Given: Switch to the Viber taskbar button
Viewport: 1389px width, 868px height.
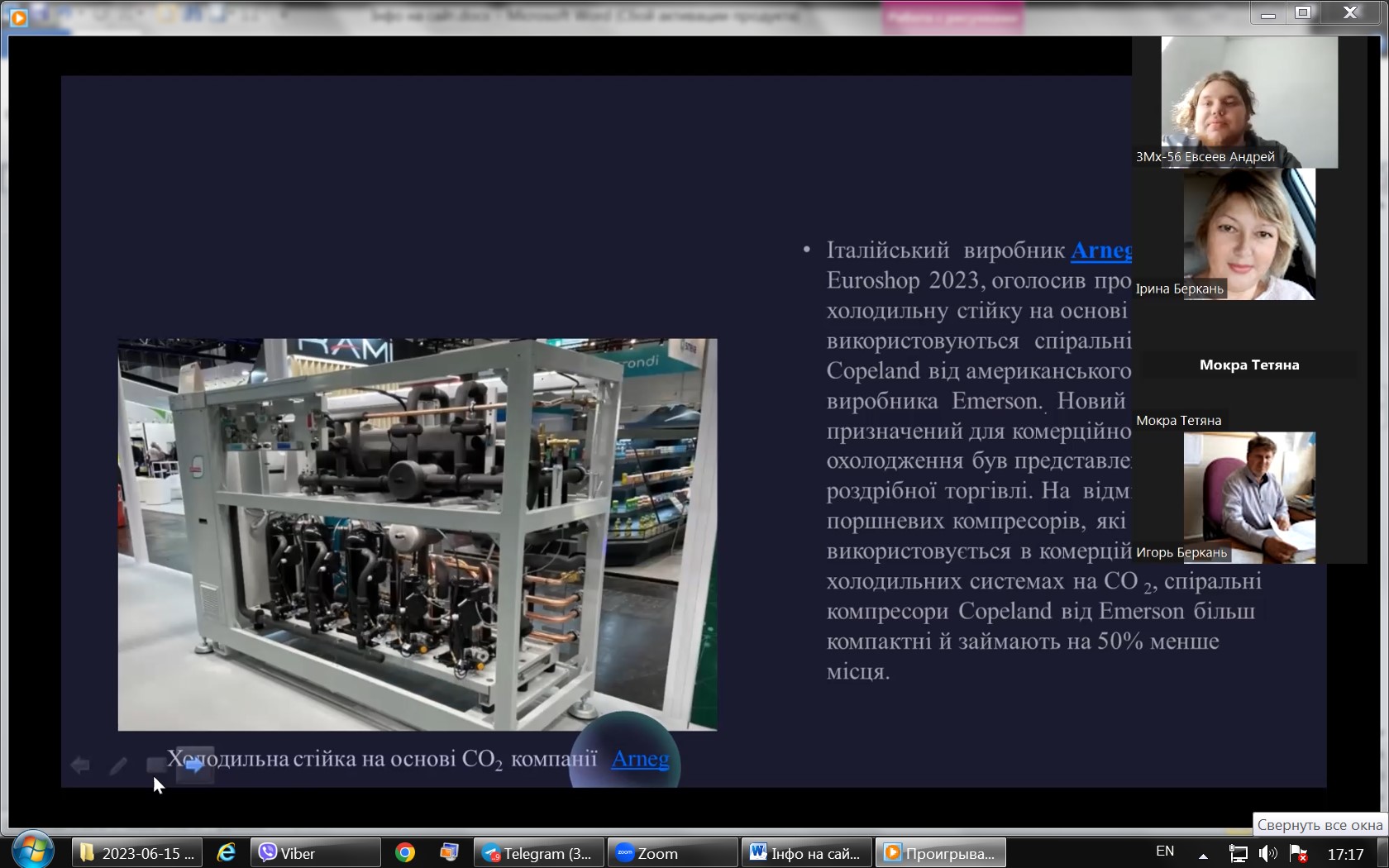Looking at the screenshot, I should [316, 853].
